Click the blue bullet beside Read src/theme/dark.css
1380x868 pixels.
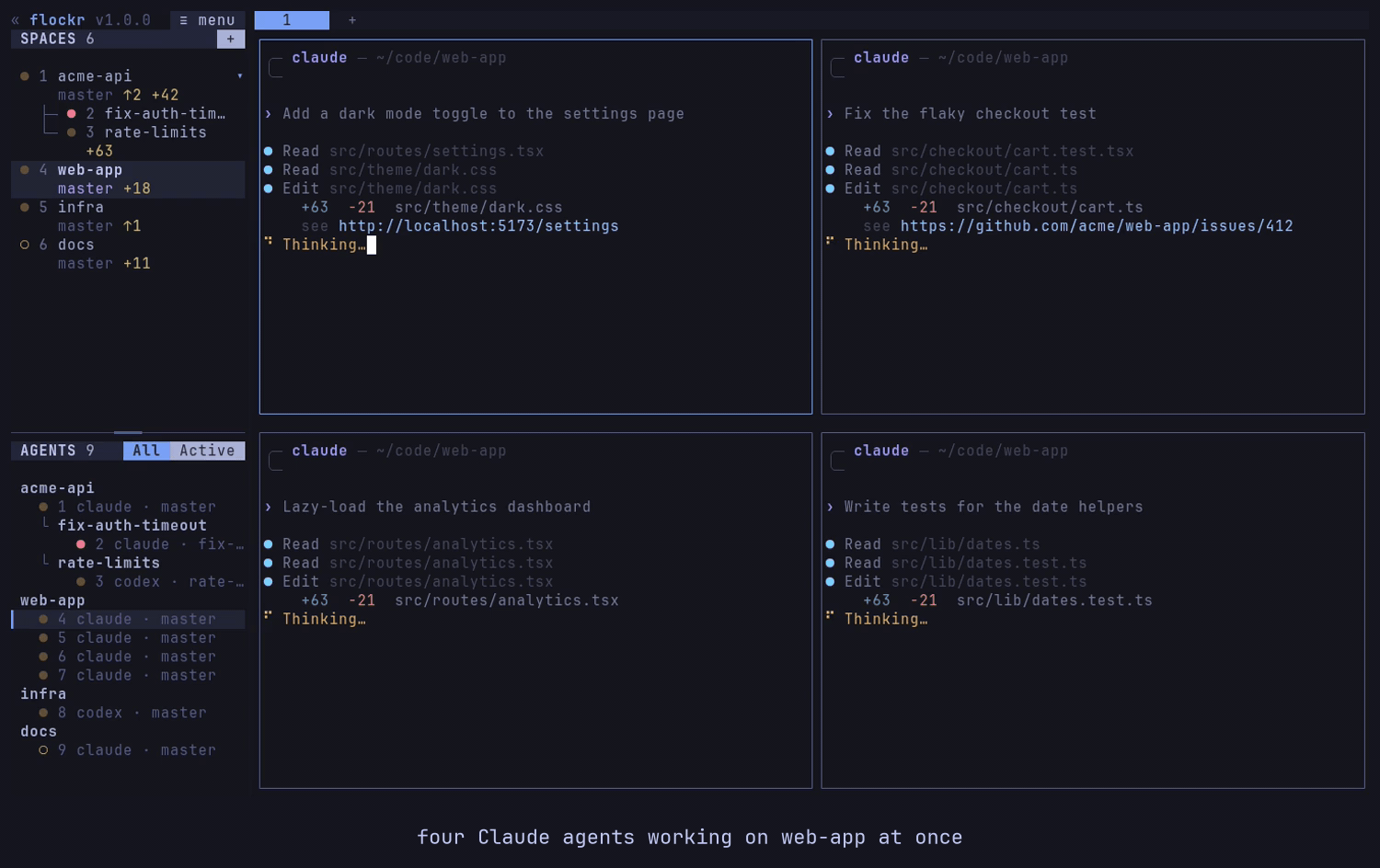pos(269,170)
